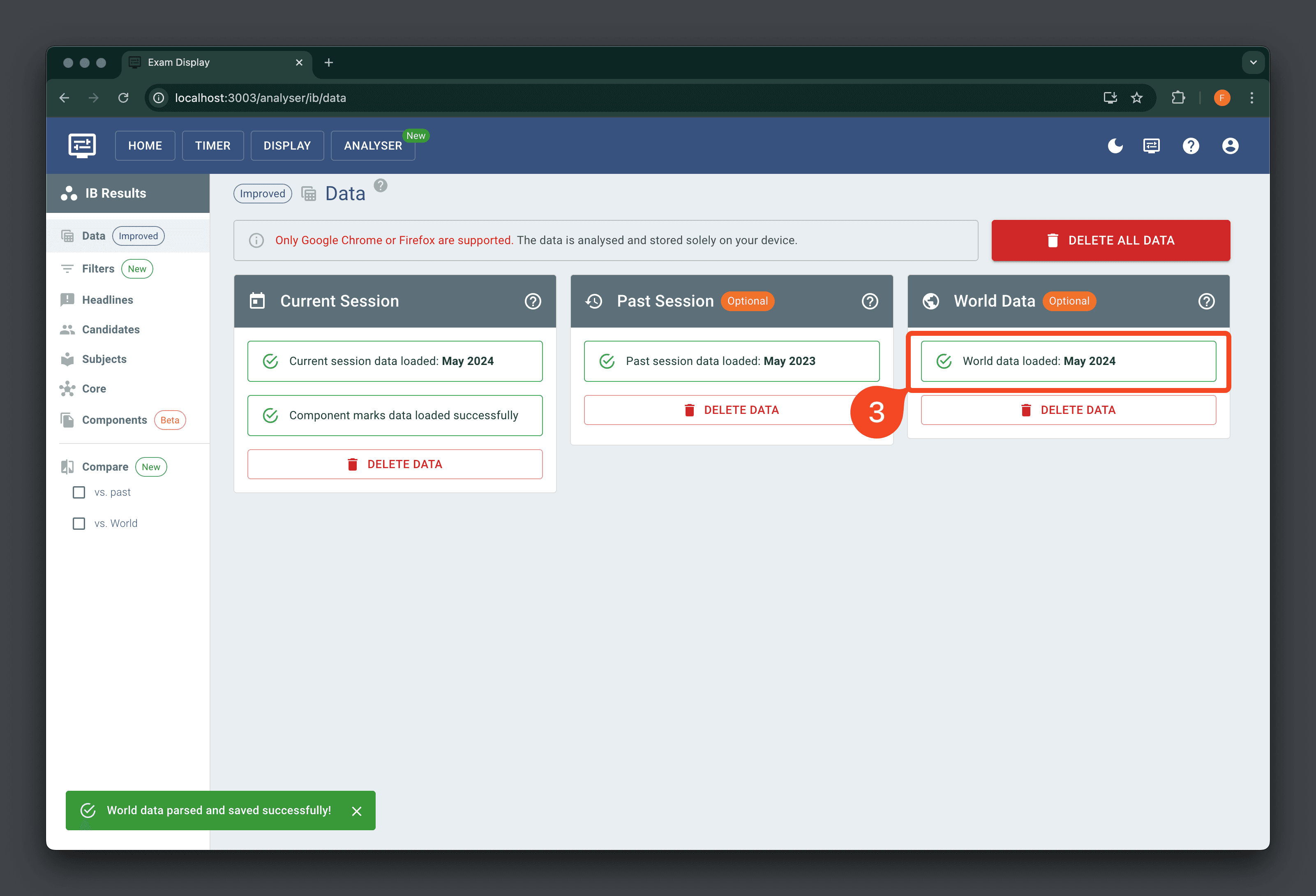Toggle the vs. World checkbox
This screenshot has height=896, width=1316.
pyautogui.click(x=79, y=523)
